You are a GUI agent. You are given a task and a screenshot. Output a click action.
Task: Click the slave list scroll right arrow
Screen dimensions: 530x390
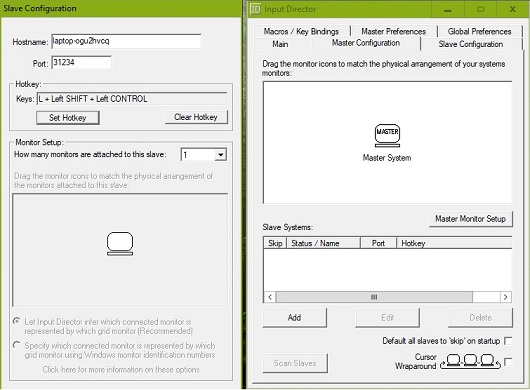[x=505, y=297]
